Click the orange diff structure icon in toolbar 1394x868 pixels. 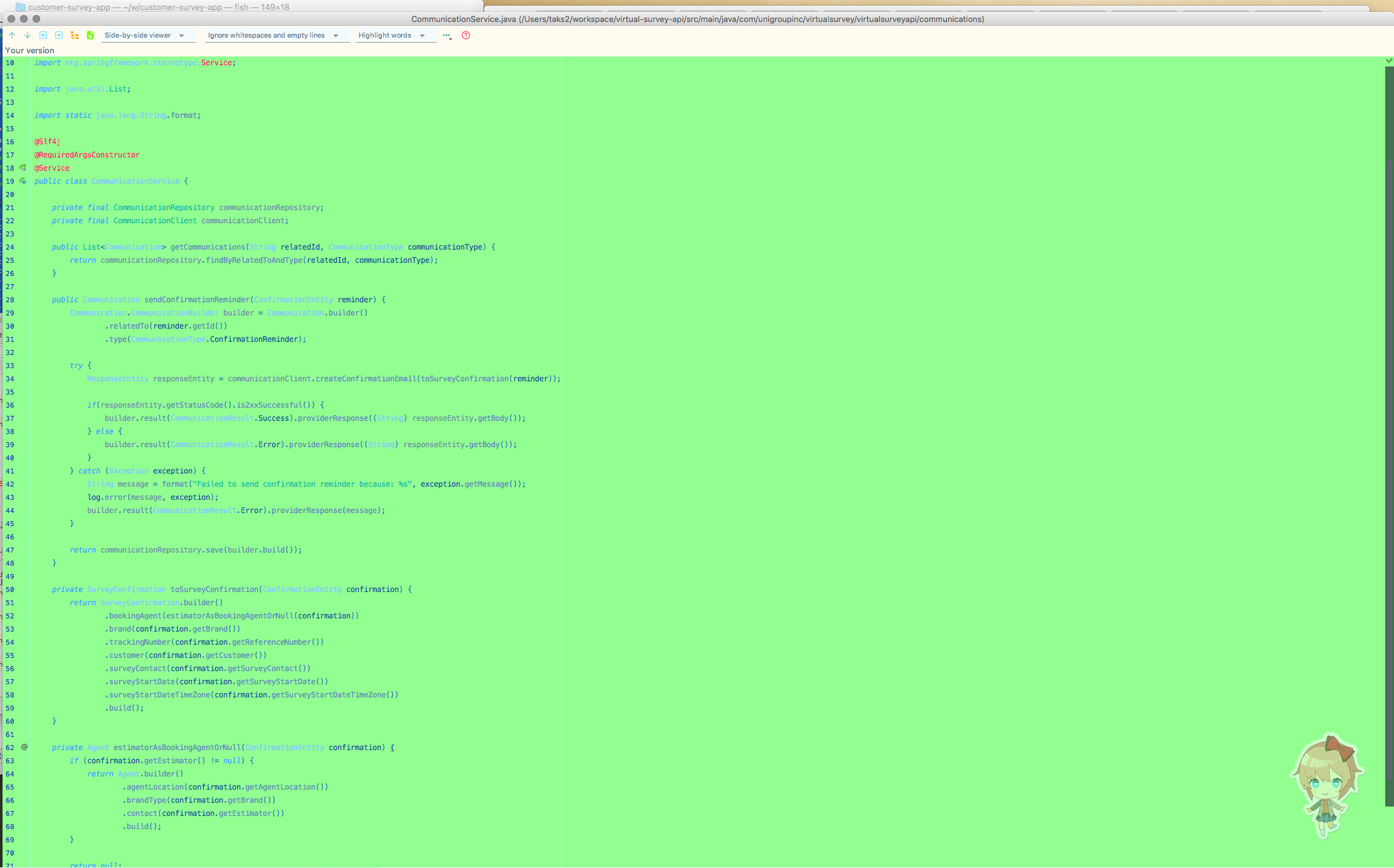pos(75,35)
